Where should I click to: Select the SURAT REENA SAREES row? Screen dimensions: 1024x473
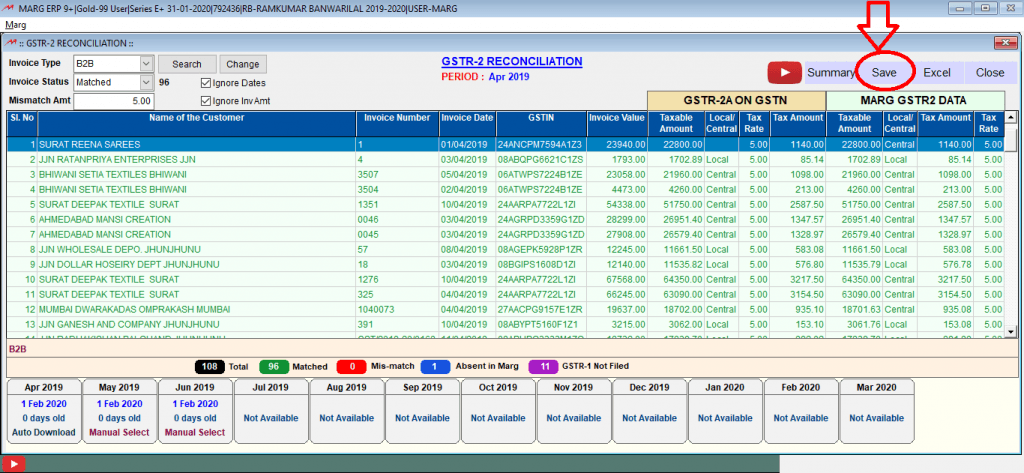point(505,144)
